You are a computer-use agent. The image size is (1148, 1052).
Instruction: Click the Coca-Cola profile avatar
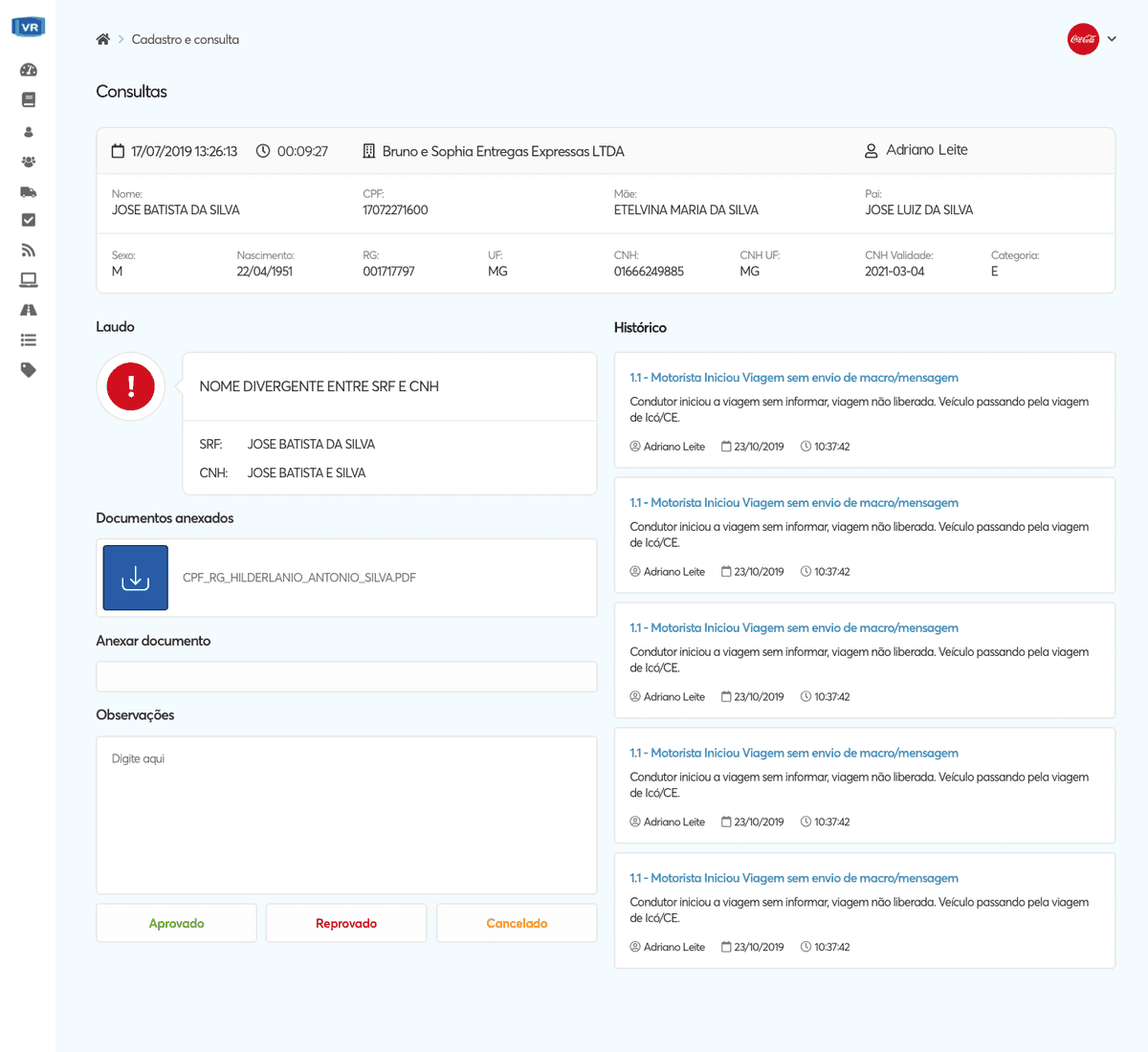click(x=1083, y=39)
